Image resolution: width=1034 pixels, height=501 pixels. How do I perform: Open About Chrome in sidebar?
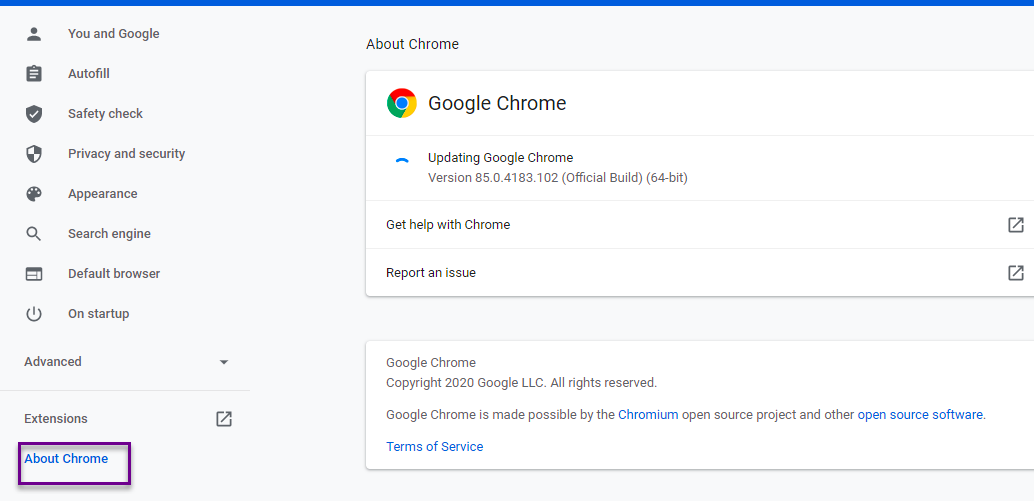[66, 459]
